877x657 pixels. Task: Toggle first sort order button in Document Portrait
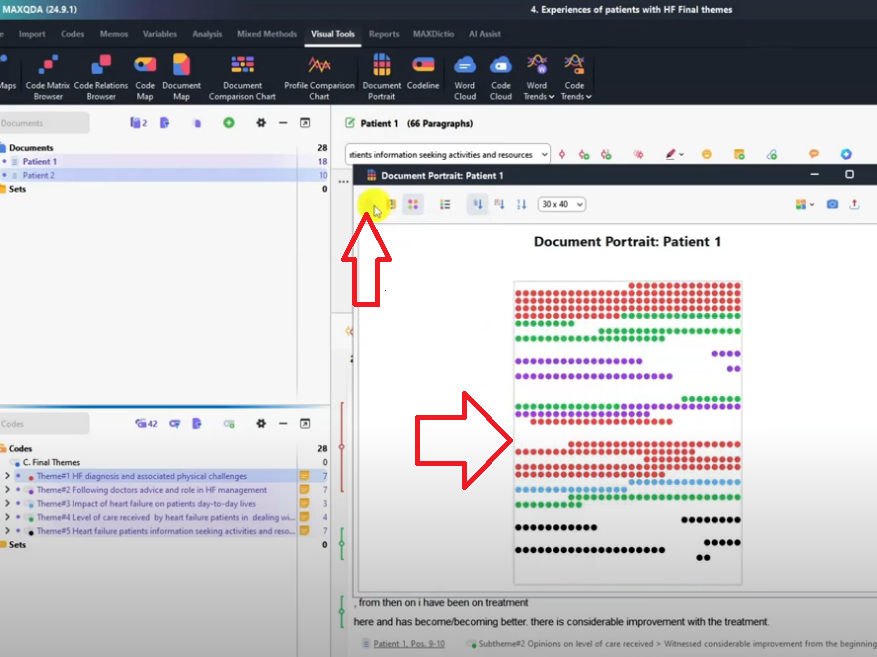click(x=477, y=205)
